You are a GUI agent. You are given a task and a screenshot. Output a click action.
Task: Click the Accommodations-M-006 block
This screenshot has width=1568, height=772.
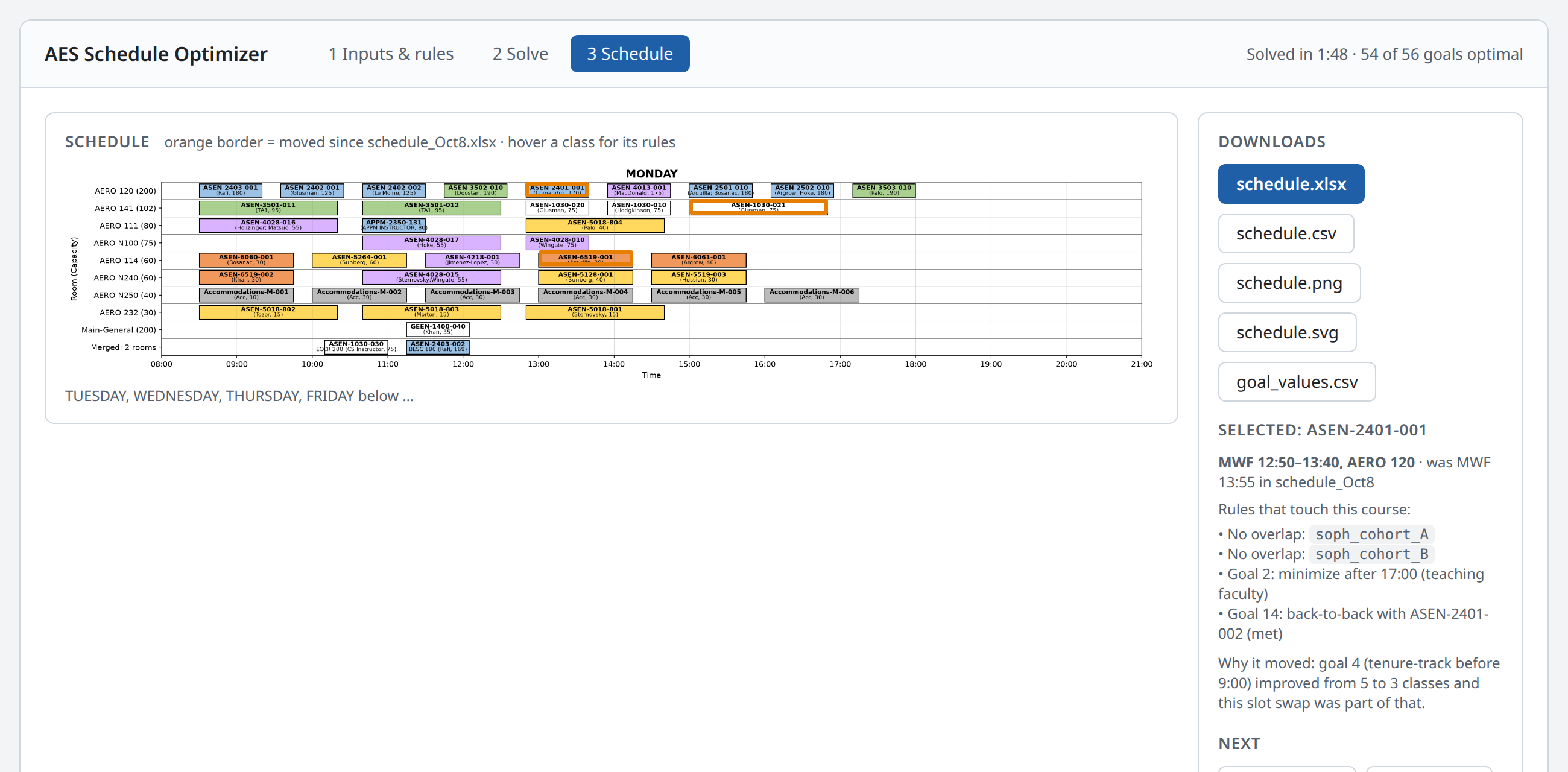812,295
